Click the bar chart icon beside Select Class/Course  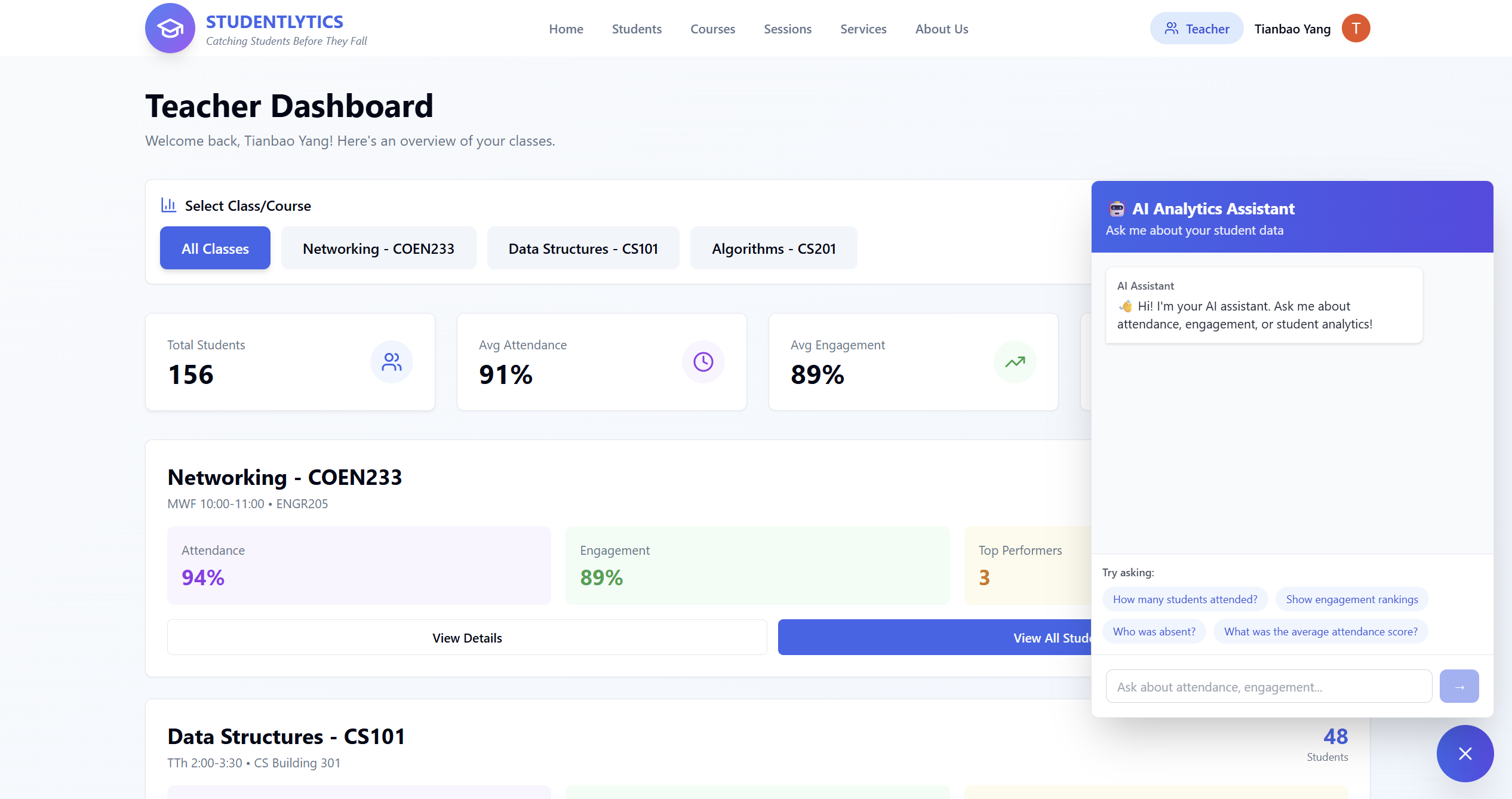click(x=168, y=205)
